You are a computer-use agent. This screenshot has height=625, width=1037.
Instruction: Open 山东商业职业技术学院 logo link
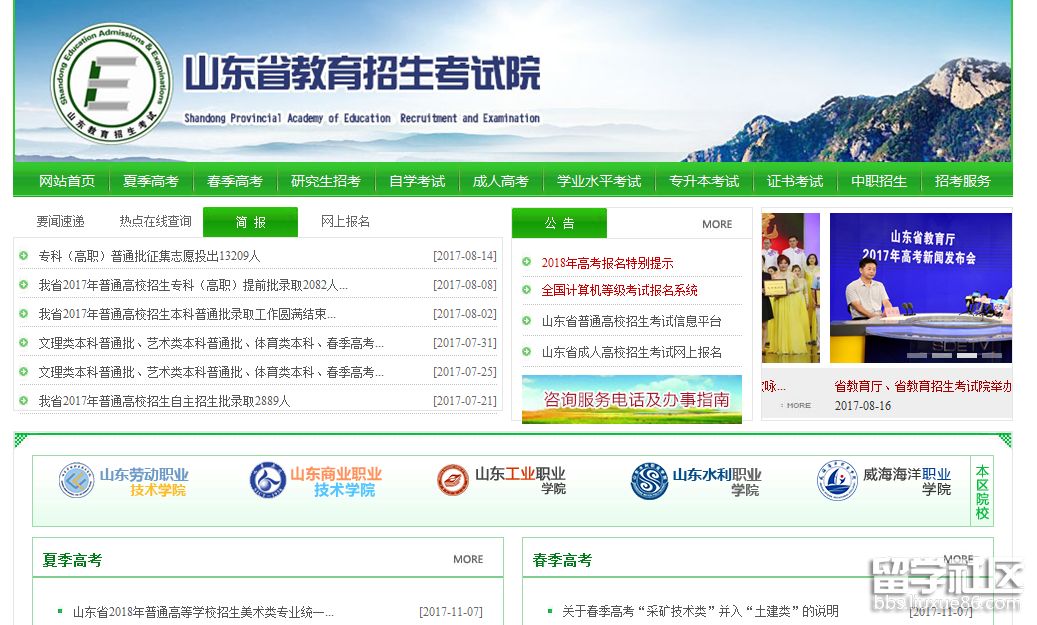tap(315, 481)
